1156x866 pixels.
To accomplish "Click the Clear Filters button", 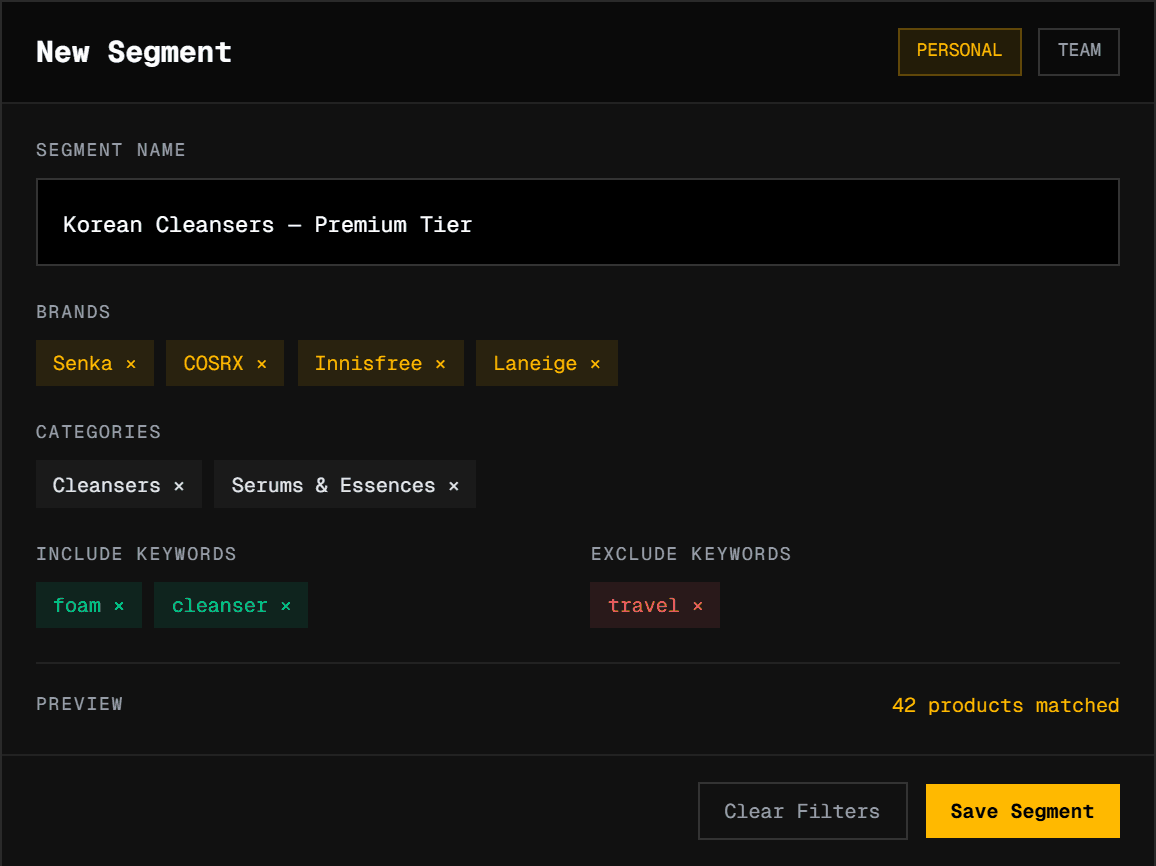I will coord(802,811).
